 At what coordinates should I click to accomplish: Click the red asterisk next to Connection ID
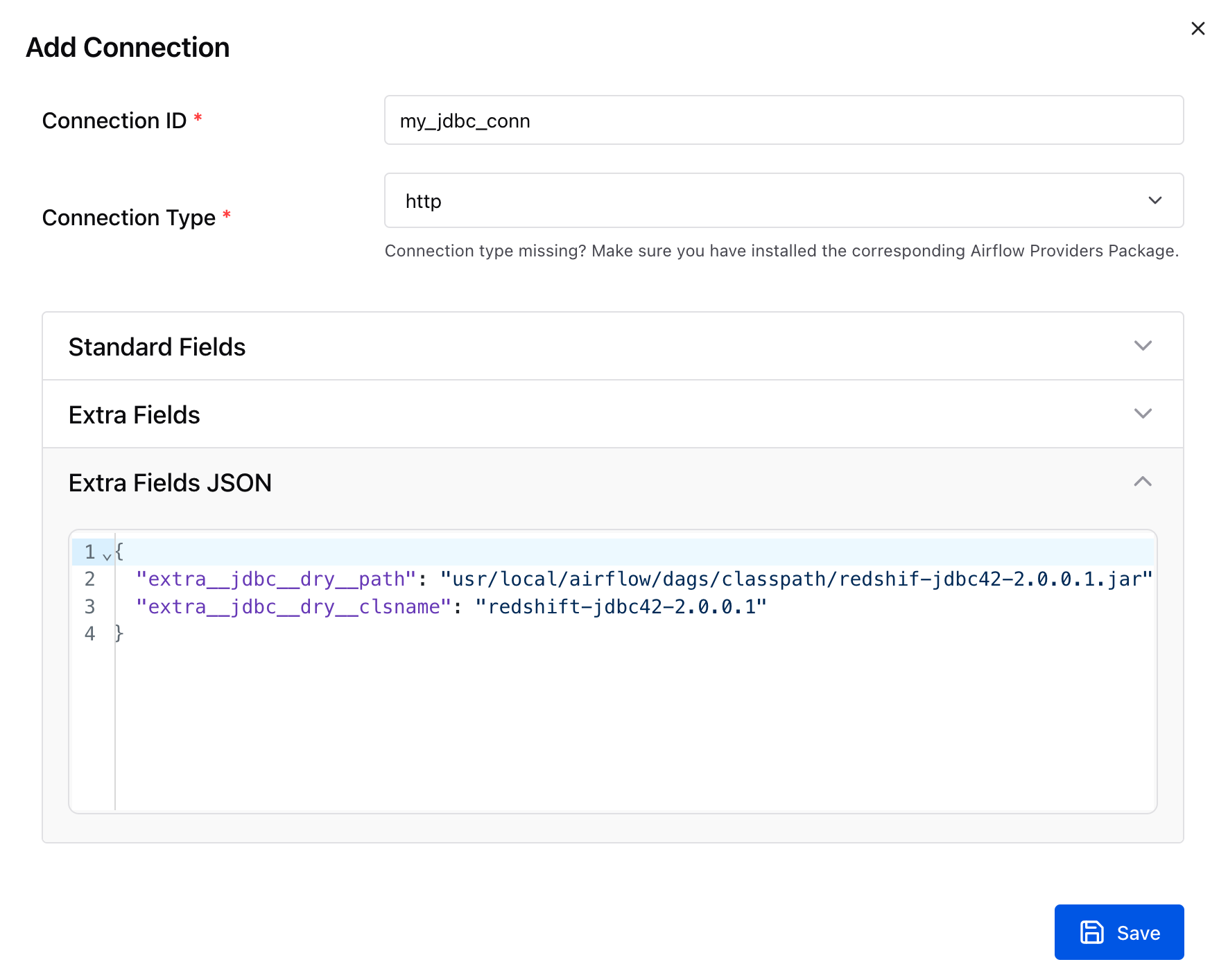(198, 119)
